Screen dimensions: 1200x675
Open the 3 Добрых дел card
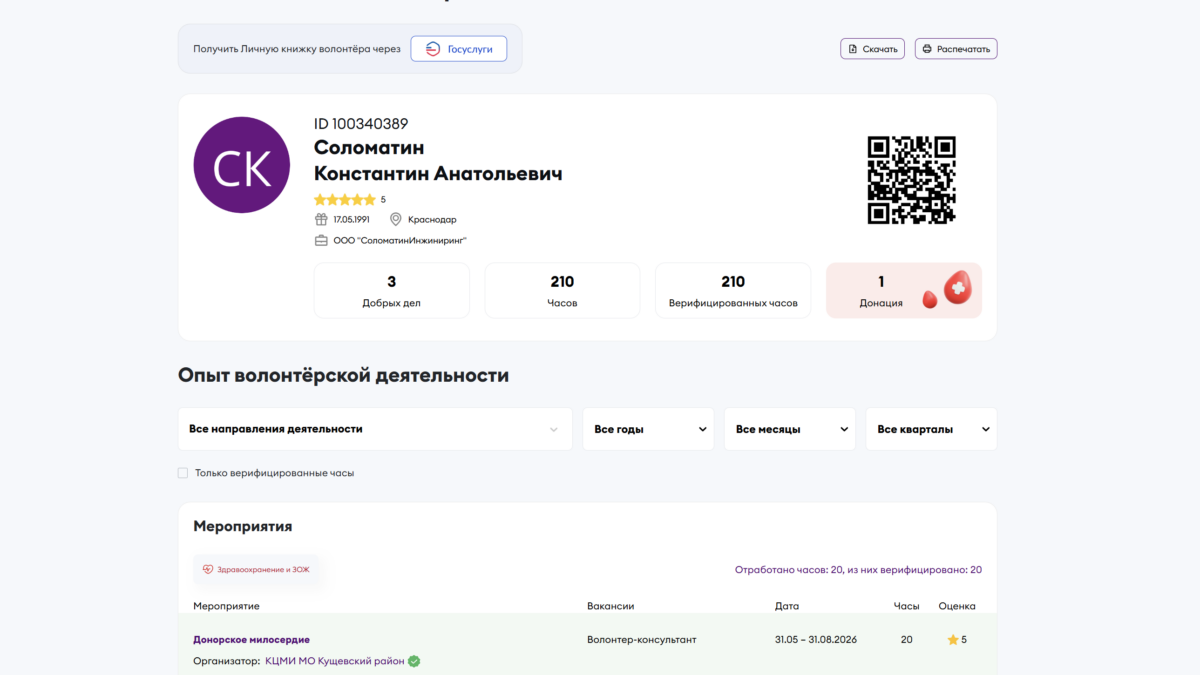[x=392, y=291]
